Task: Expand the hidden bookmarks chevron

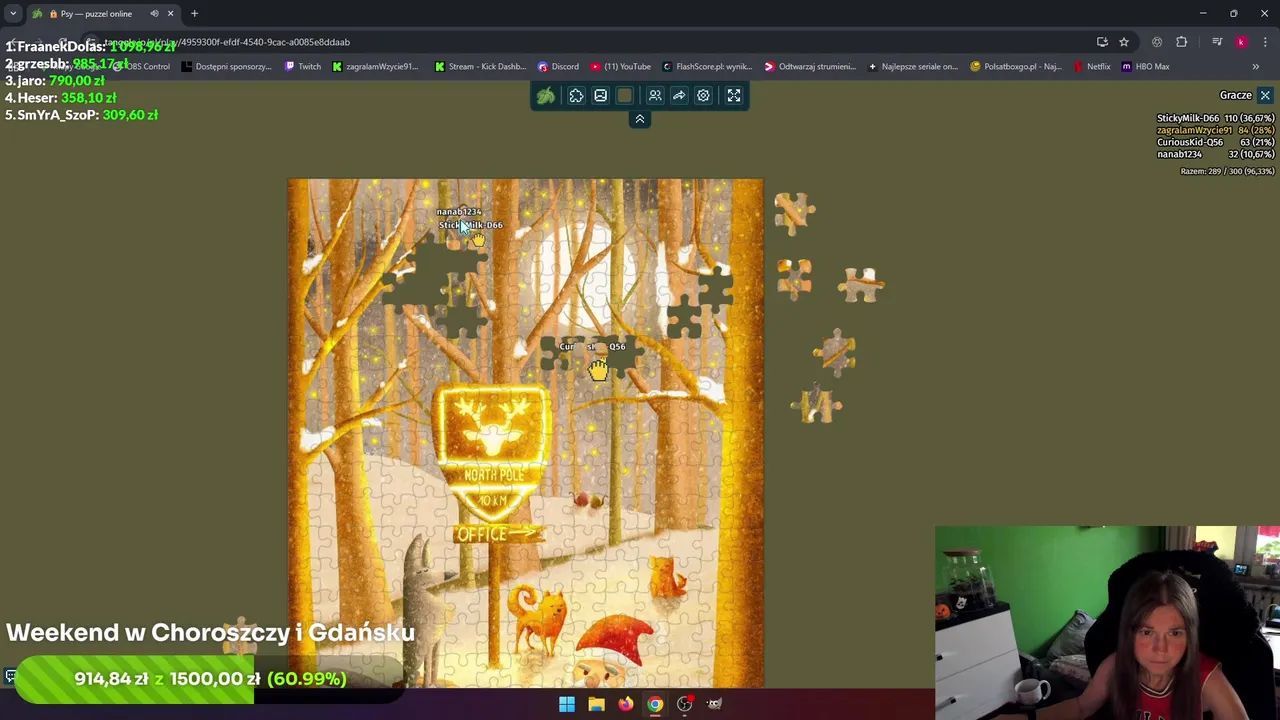Action: (1256, 66)
